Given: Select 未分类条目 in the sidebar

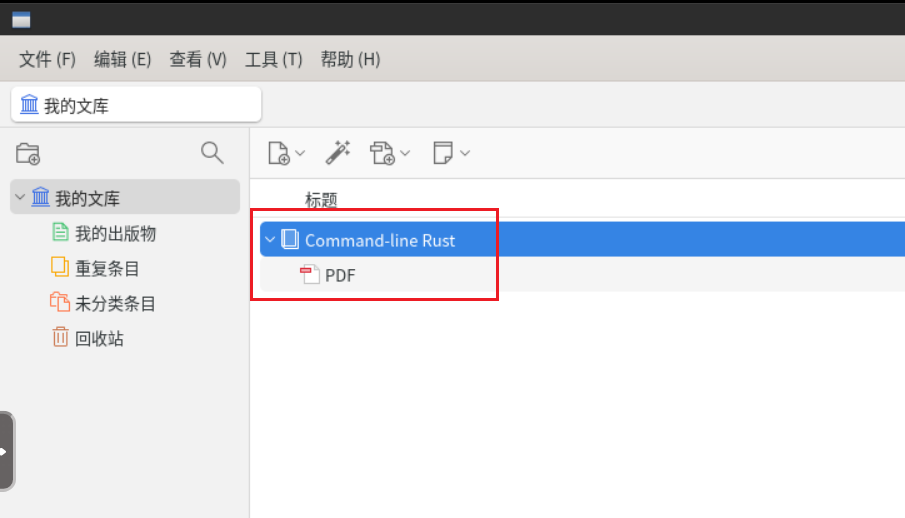Looking at the screenshot, I should point(115,304).
